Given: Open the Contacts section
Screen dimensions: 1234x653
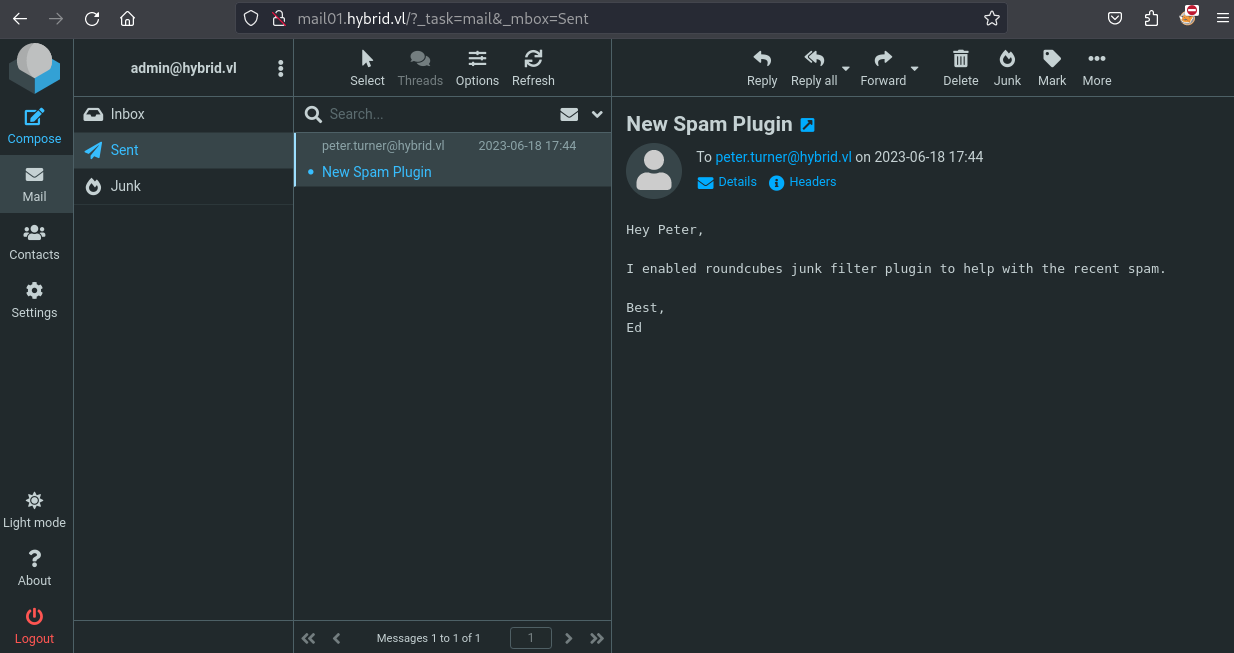Looking at the screenshot, I should click(x=35, y=242).
